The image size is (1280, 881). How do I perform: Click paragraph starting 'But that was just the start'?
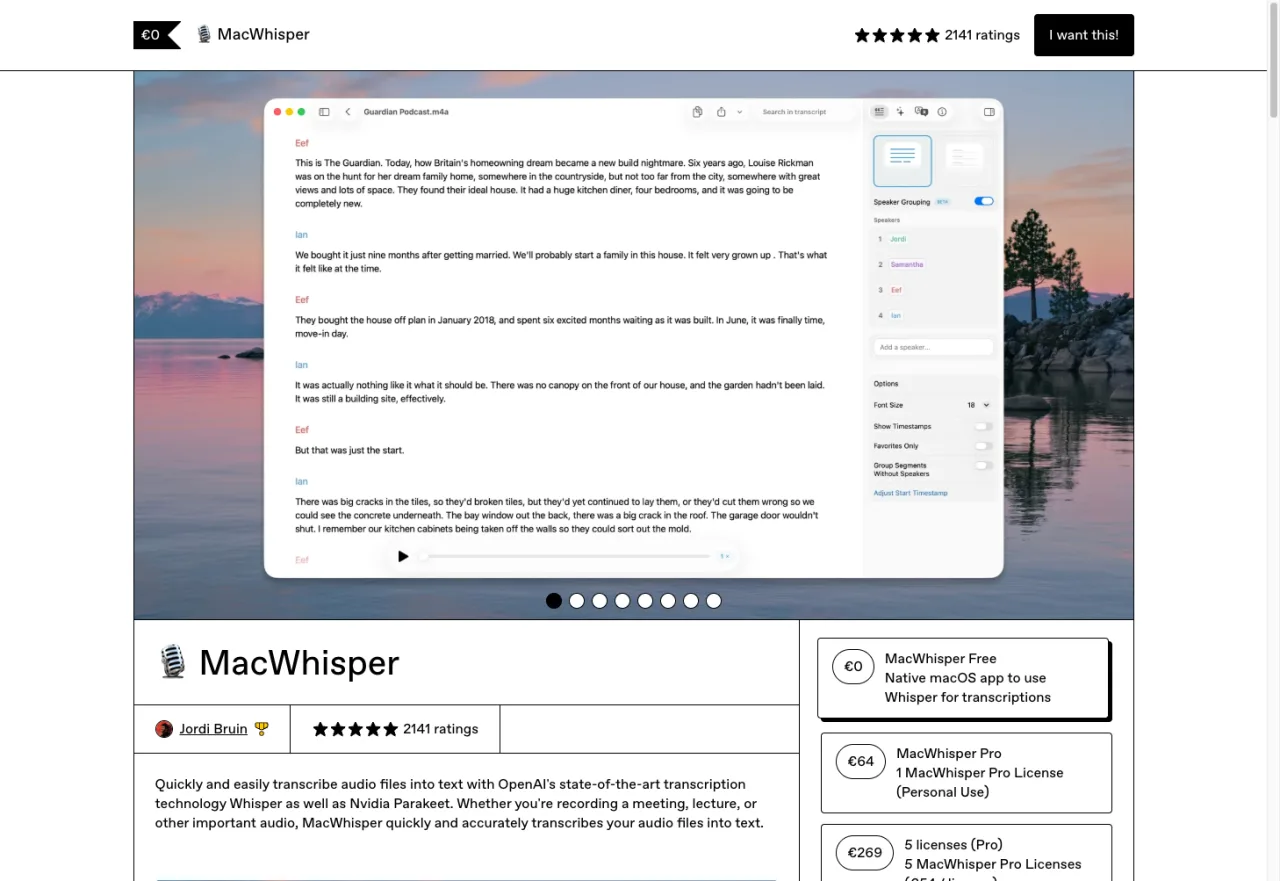349,451
